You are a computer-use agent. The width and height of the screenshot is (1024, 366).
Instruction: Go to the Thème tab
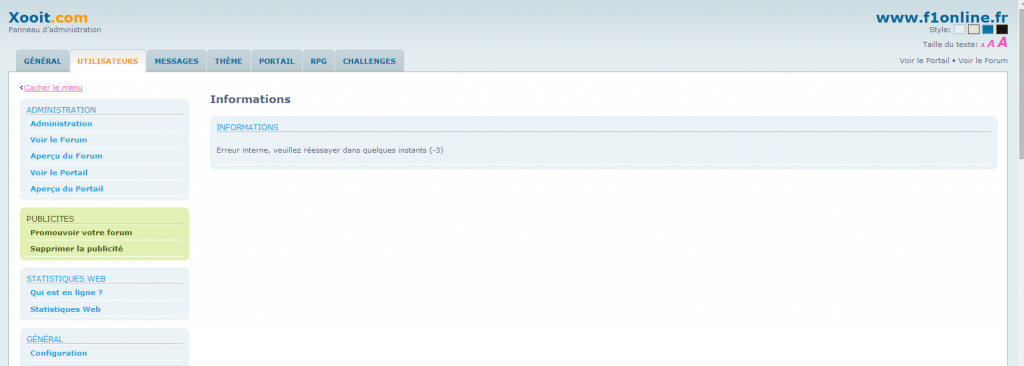point(229,61)
